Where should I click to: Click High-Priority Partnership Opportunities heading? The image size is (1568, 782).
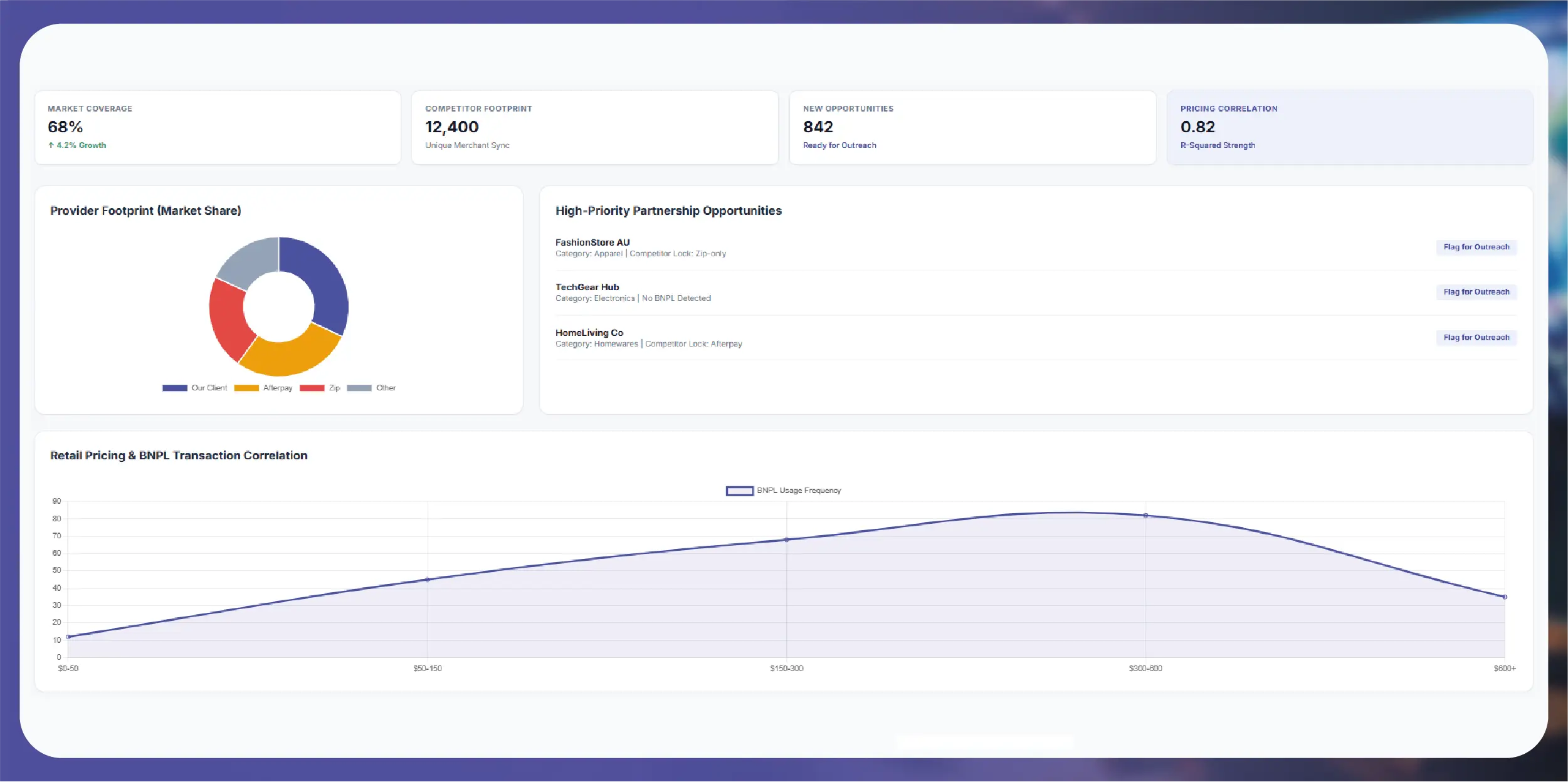click(668, 211)
